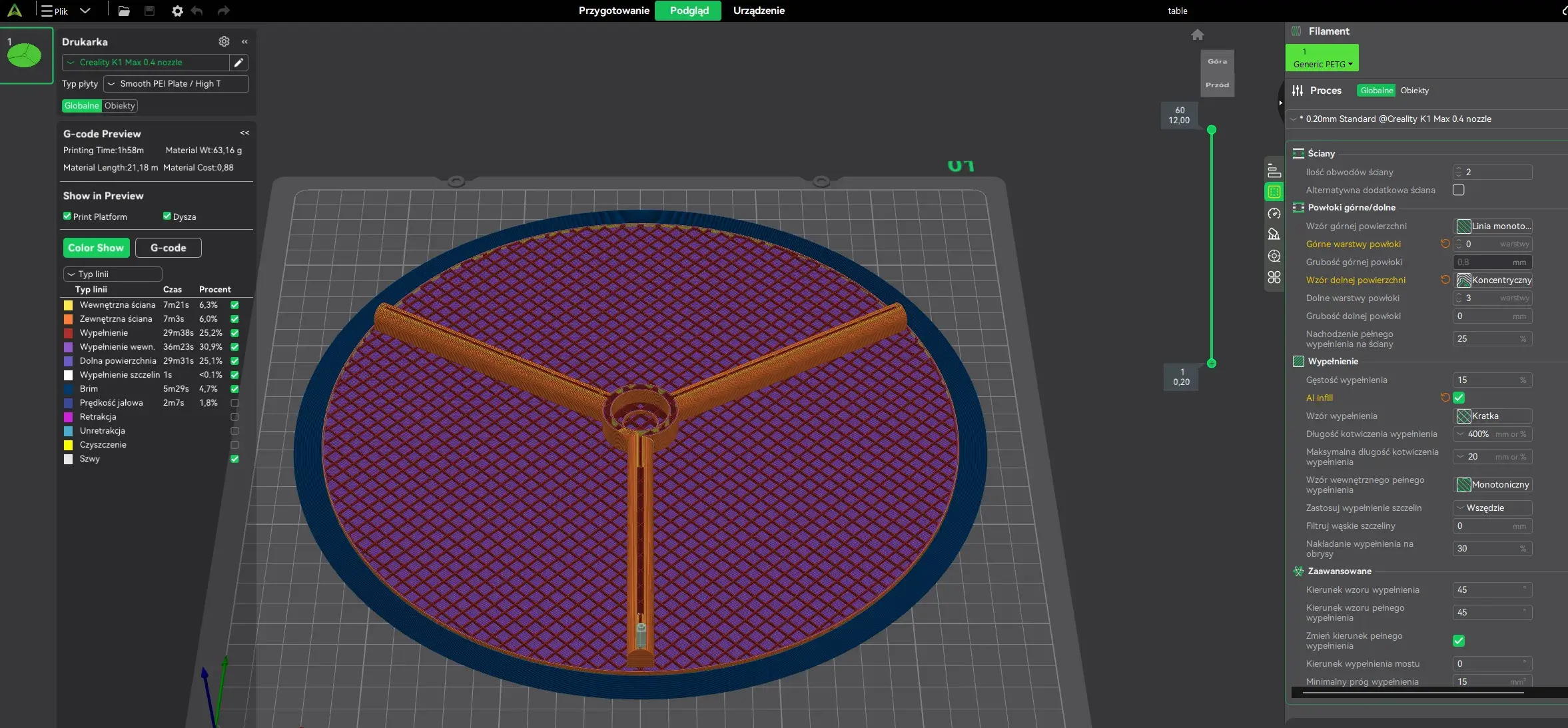Select the speed view mode in preview sidebar
Image resolution: width=1568 pixels, height=728 pixels.
pos(1273,214)
